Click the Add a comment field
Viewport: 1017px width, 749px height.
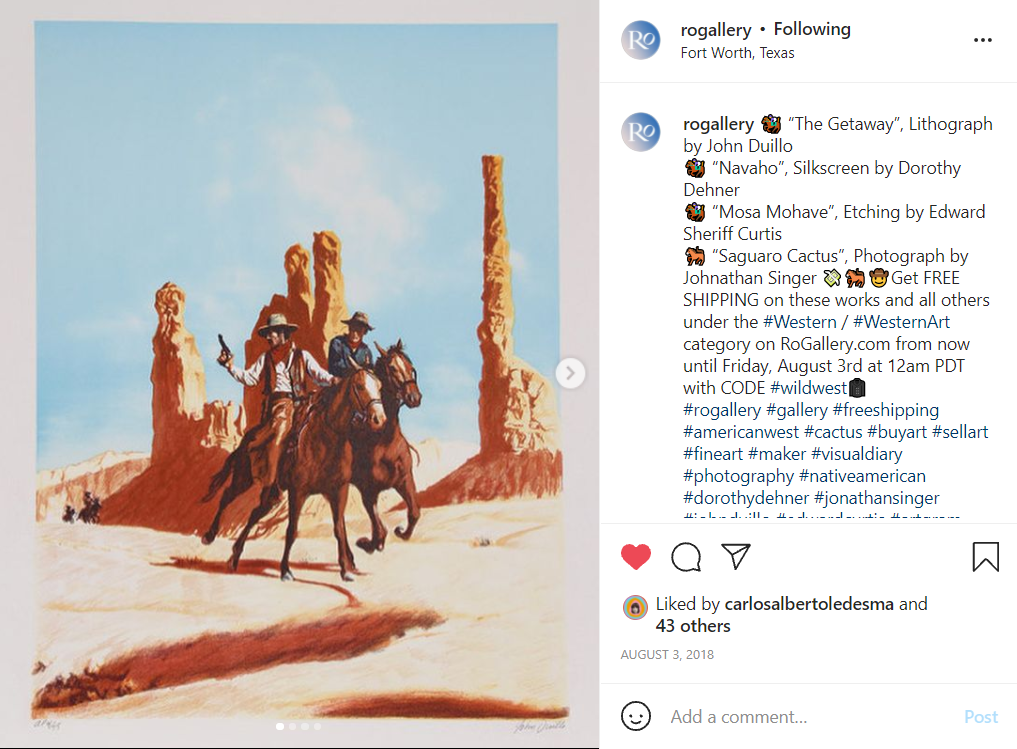[810, 717]
